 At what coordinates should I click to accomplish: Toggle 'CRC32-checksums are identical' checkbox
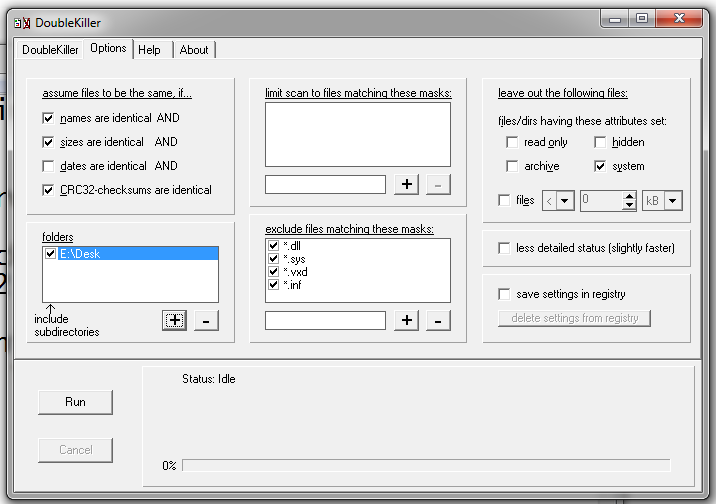(48, 190)
